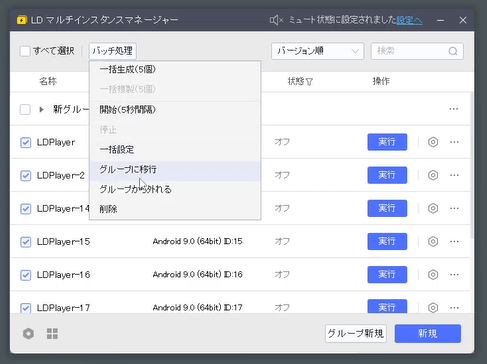Viewport: 487px width, 364px height.
Task: Choose グループから外れる from batch menu
Action: (175, 189)
